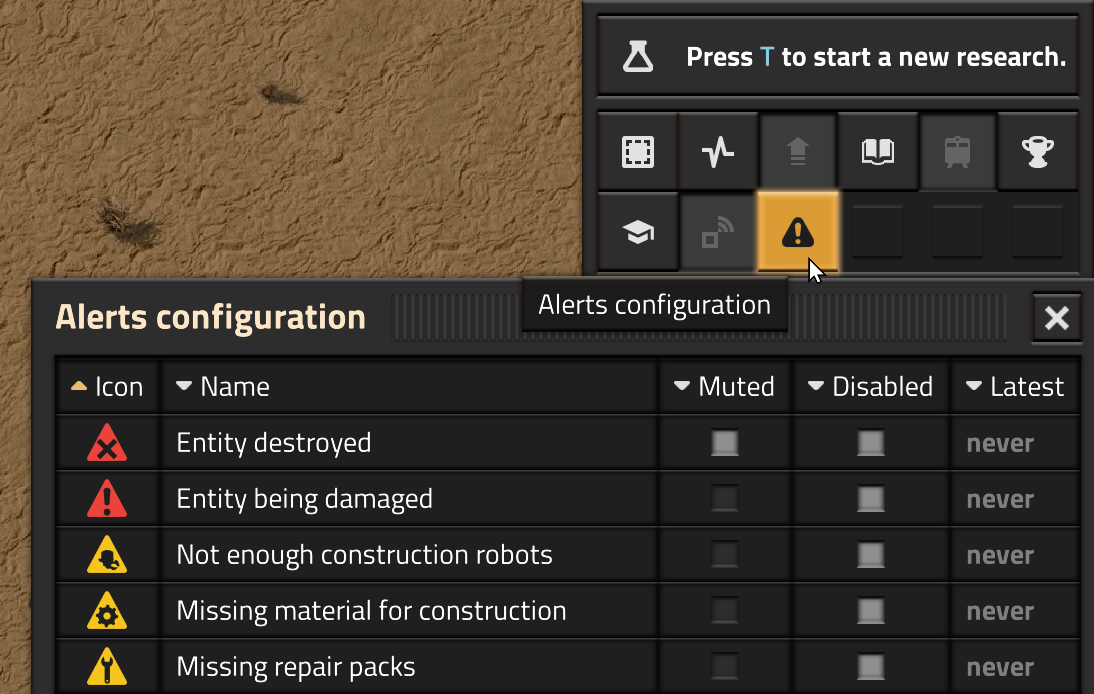Disable Missing repair packs alert
1094x694 pixels.
point(871,667)
